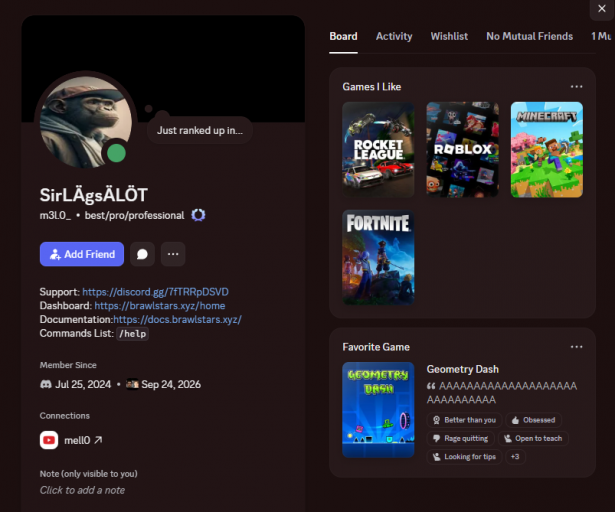Viewport: 615px width, 512px height.
Task: Click the Add Friend button
Action: 82,254
